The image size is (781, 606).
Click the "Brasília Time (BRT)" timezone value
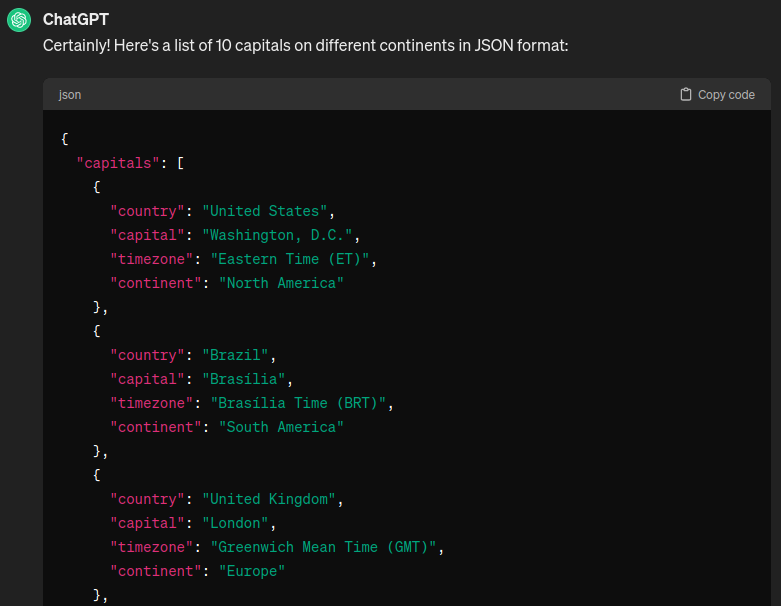301,403
